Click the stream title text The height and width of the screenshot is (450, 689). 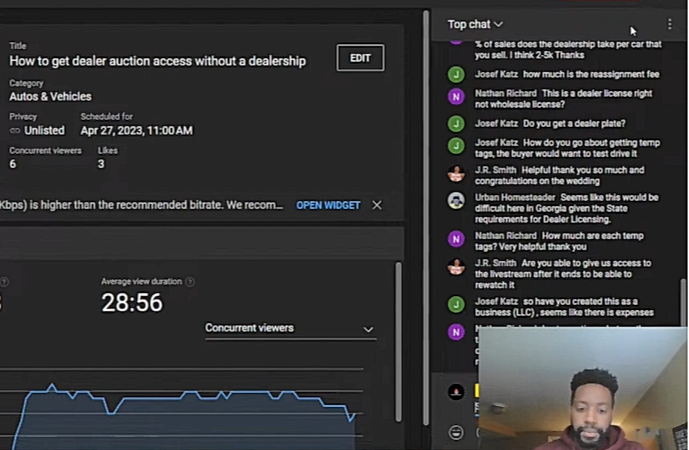point(157,61)
